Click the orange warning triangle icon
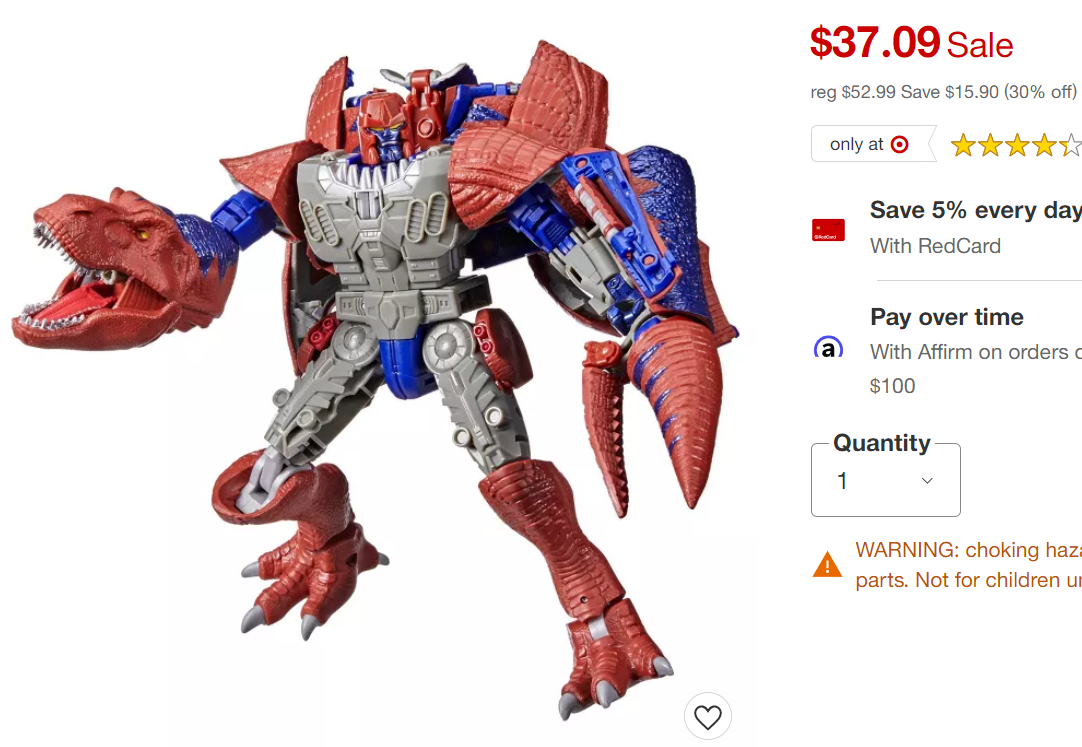 [827, 564]
